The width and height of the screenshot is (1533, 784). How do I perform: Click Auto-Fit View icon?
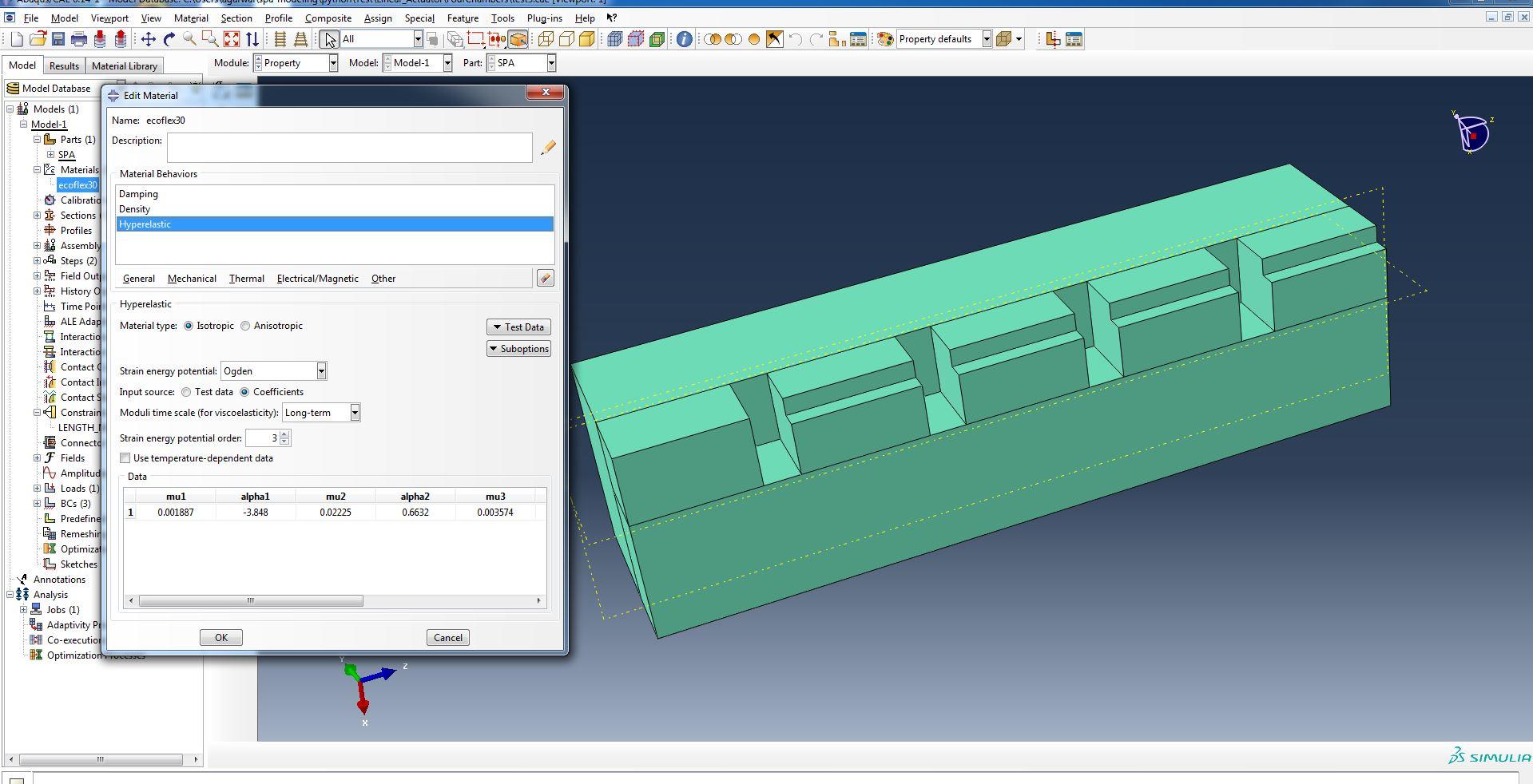tap(232, 39)
